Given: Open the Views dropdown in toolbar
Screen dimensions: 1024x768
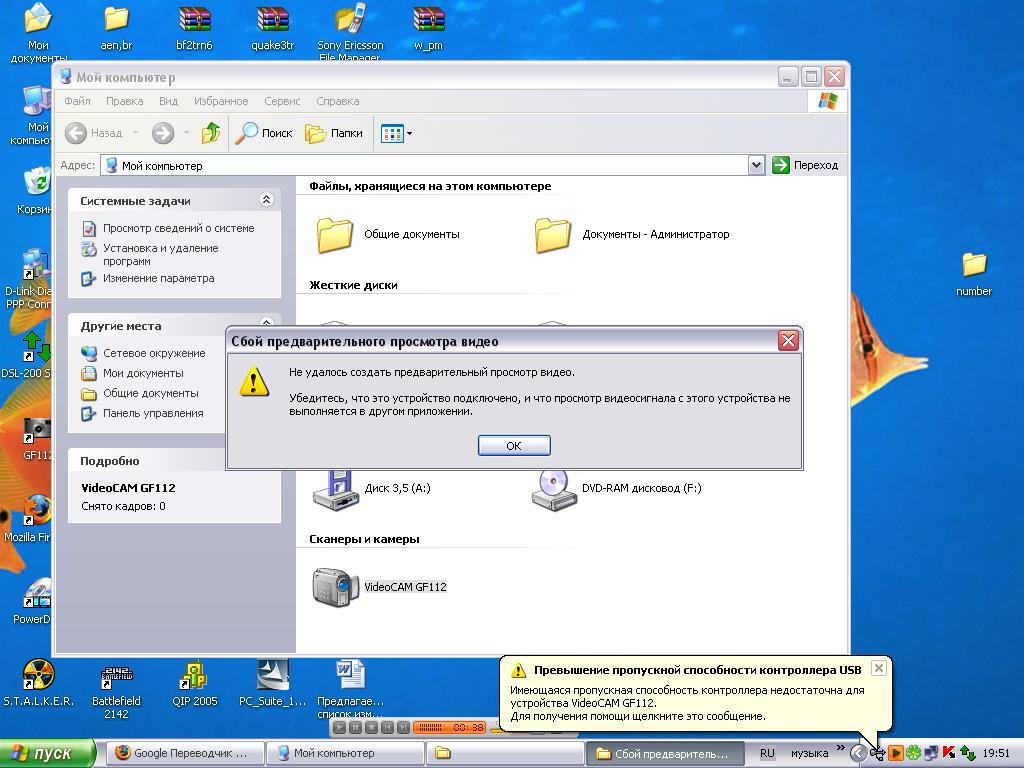Looking at the screenshot, I should point(397,133).
